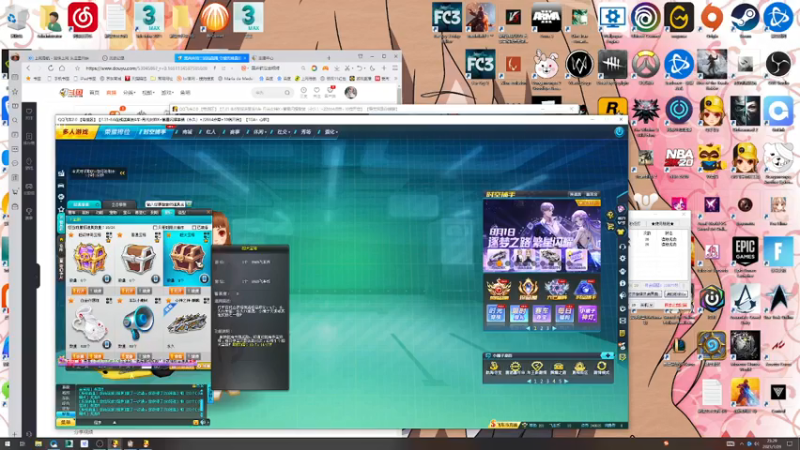Open the 商城 menu item in the game
The image size is (800, 450).
187,132
